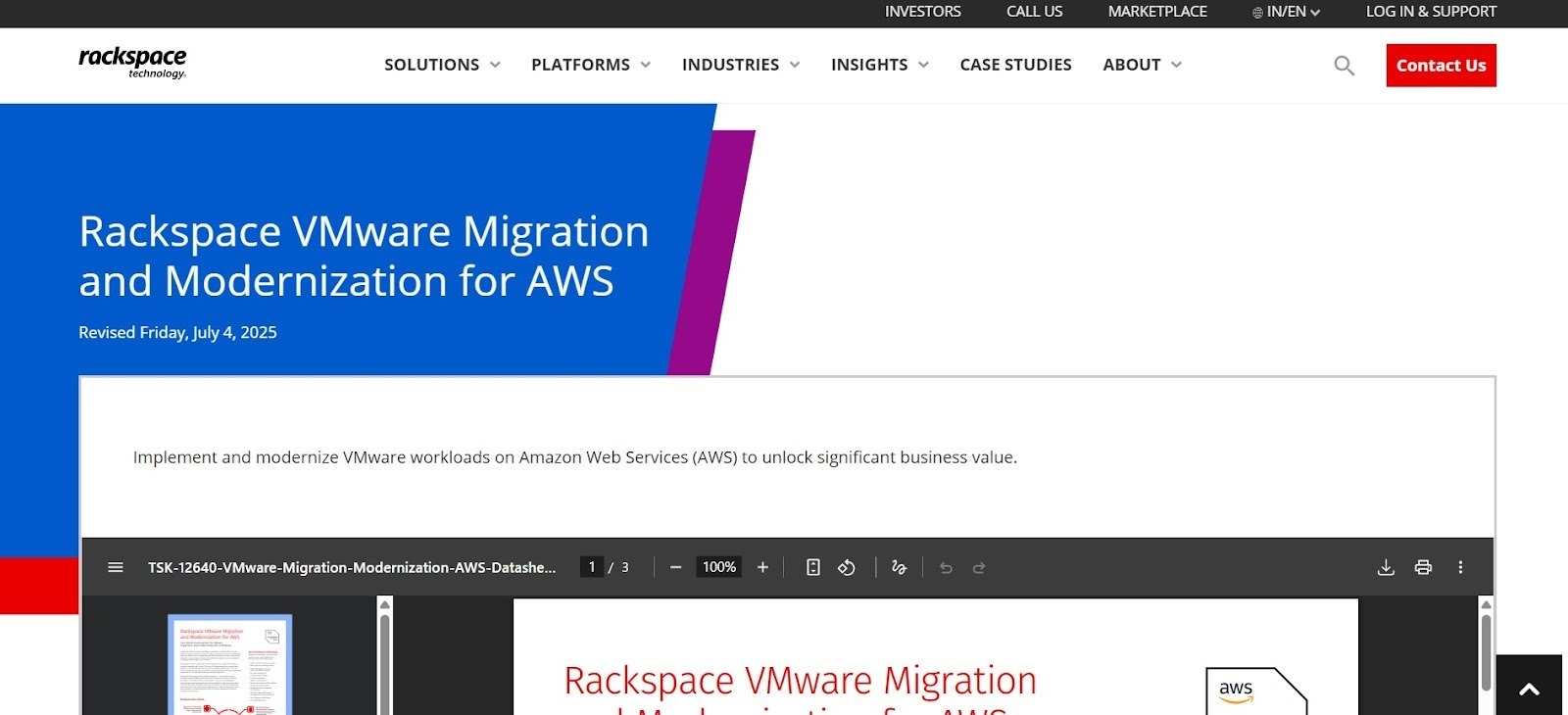Click the globe language icon
This screenshot has height=715, width=1568.
click(1257, 13)
